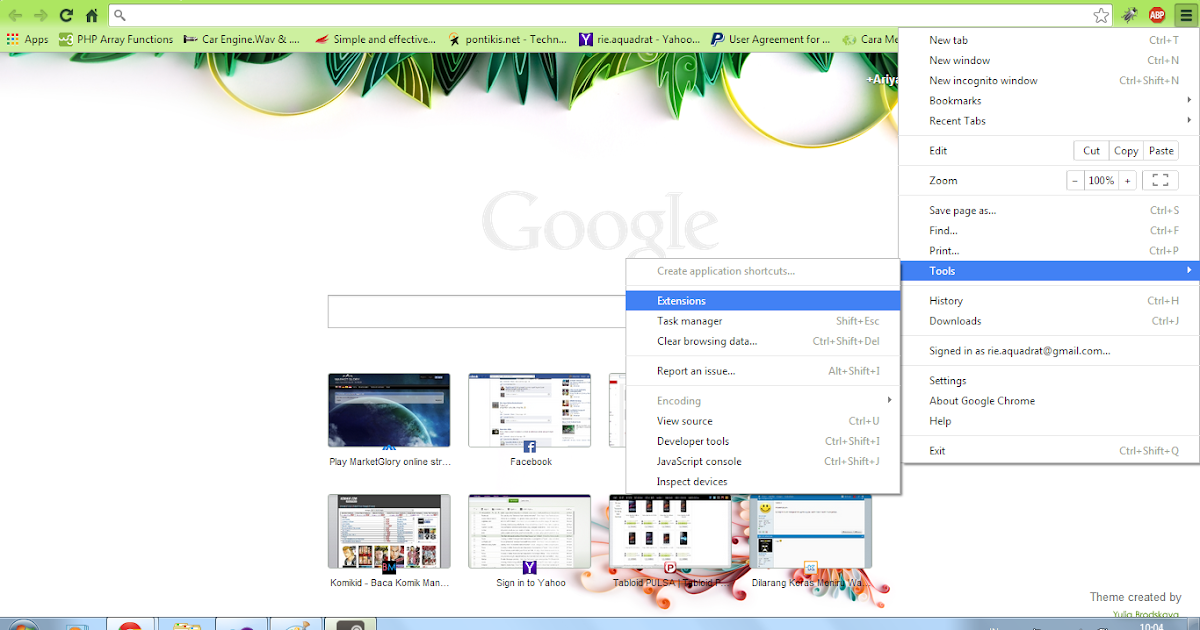
Task: Click the Paste button in Edit row
Action: [1161, 151]
